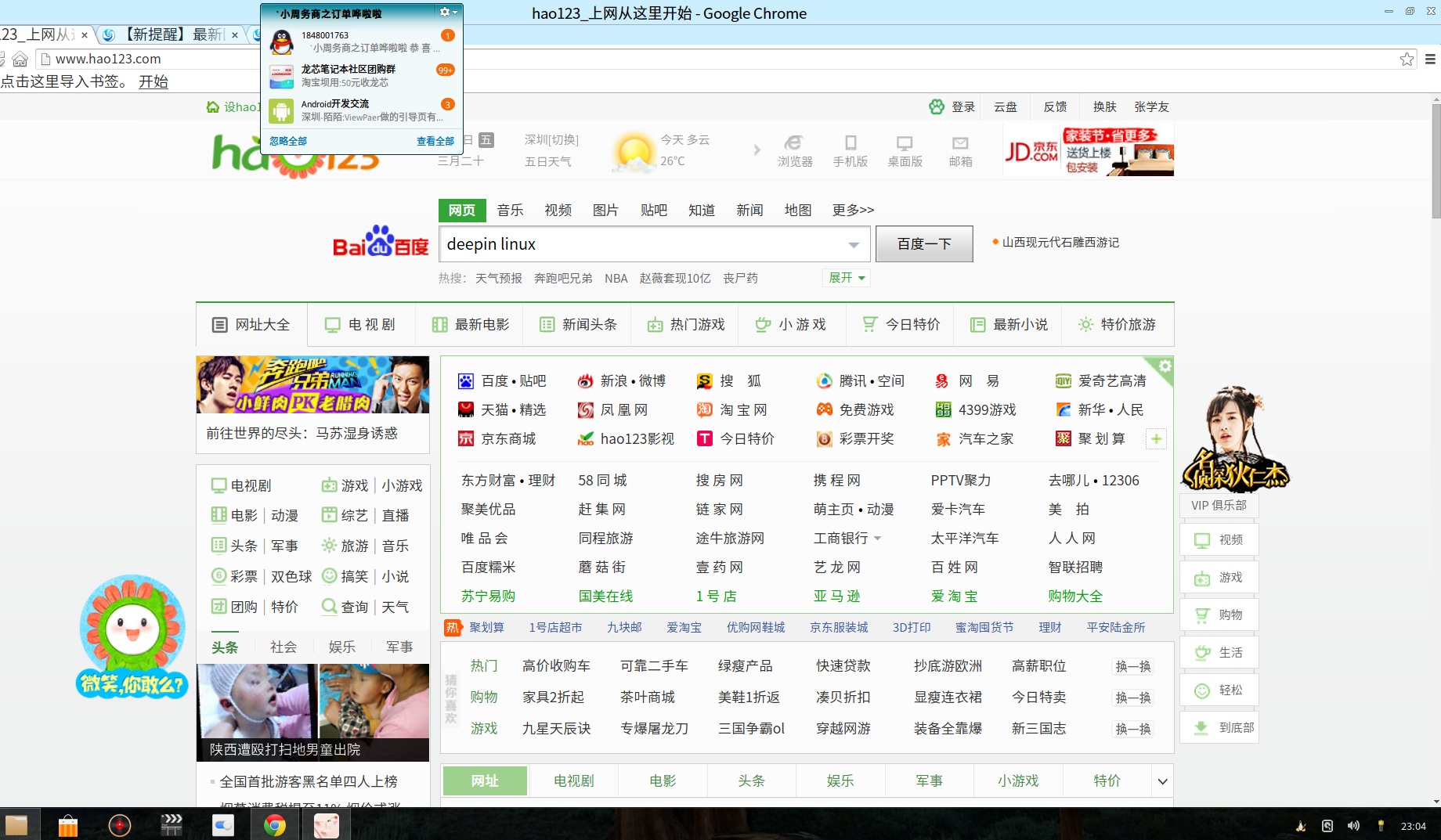Click the home icon beside address bar
Image resolution: width=1441 pixels, height=840 pixels.
(20, 59)
